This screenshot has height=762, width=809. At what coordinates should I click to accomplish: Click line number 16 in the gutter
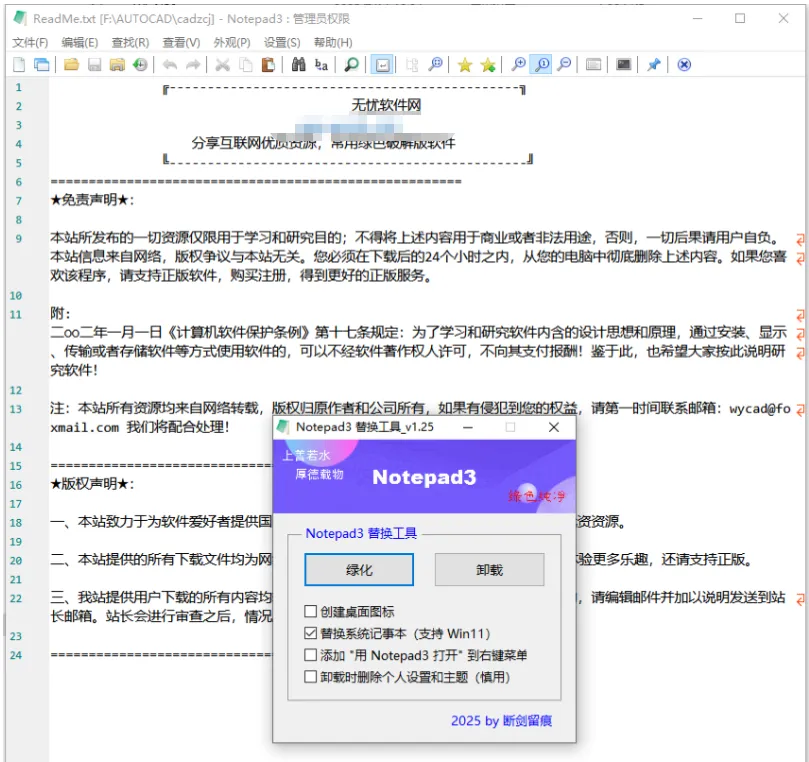[16, 485]
